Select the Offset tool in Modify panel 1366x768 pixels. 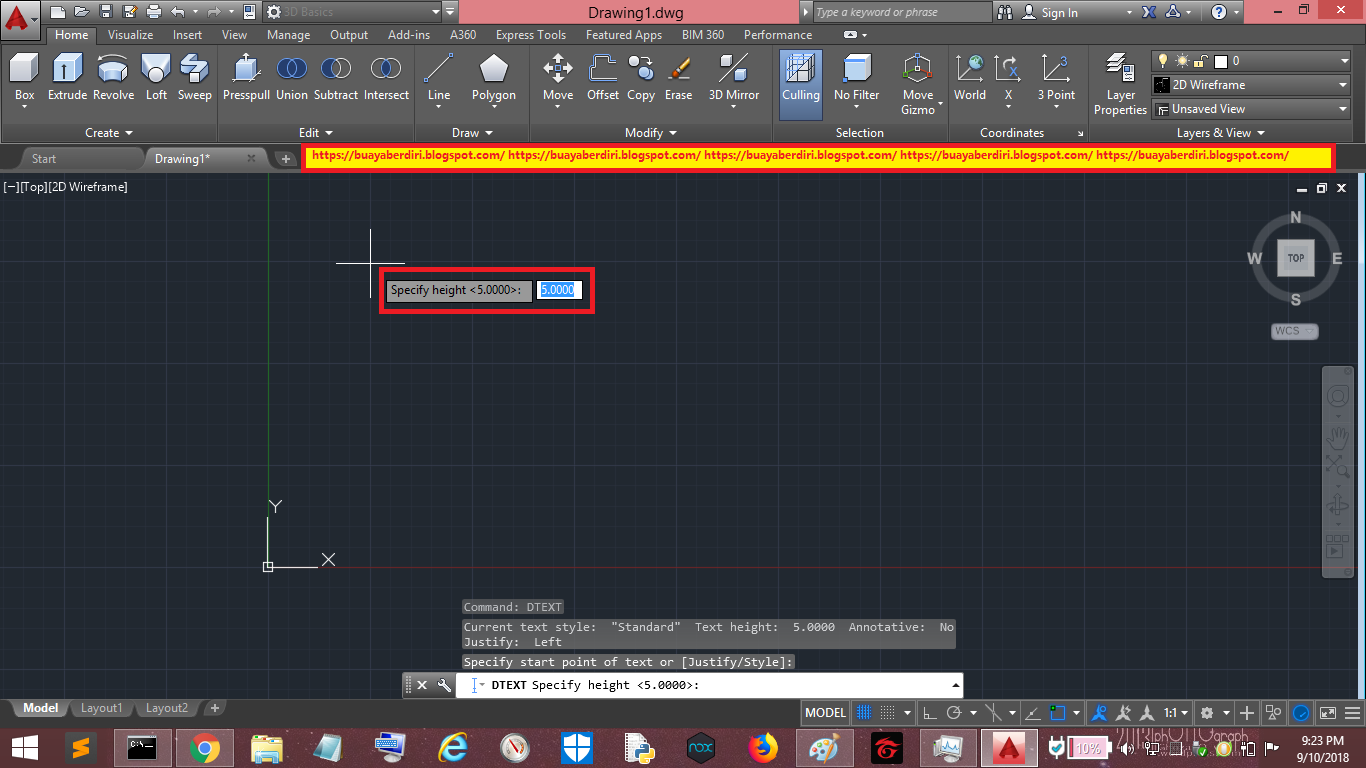pyautogui.click(x=602, y=78)
